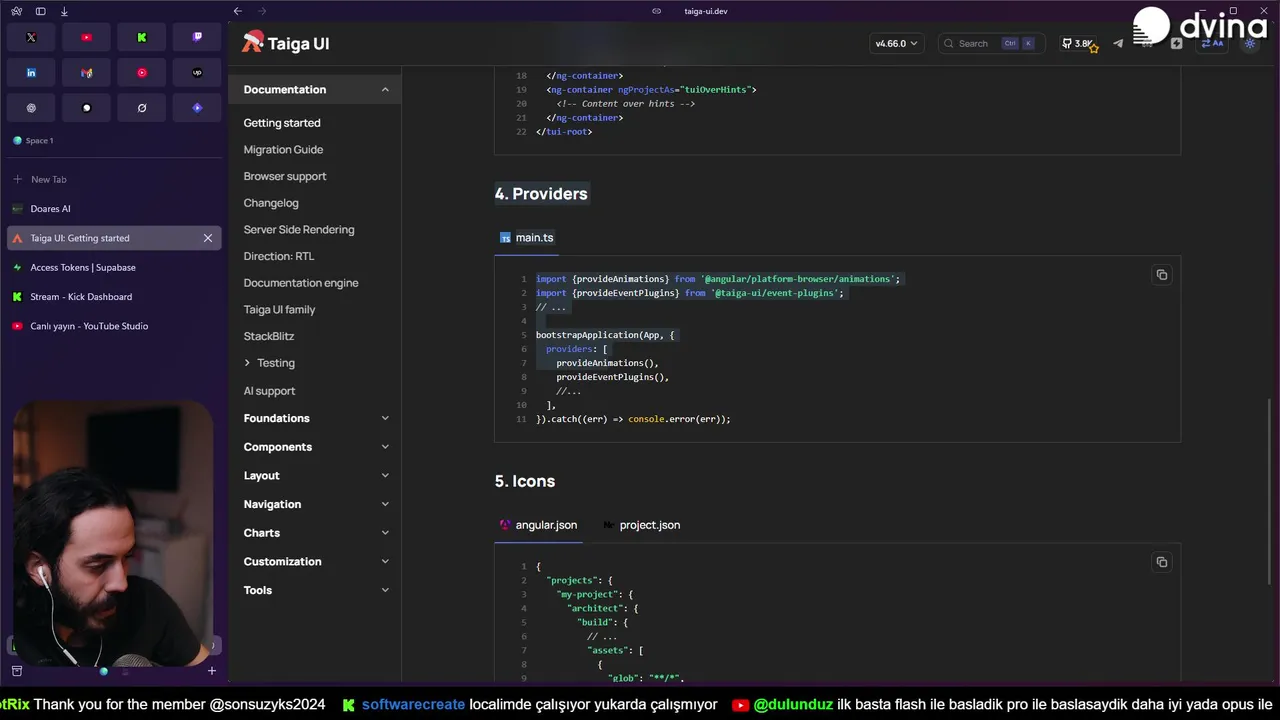Open Server Side Rendering page

299,230
